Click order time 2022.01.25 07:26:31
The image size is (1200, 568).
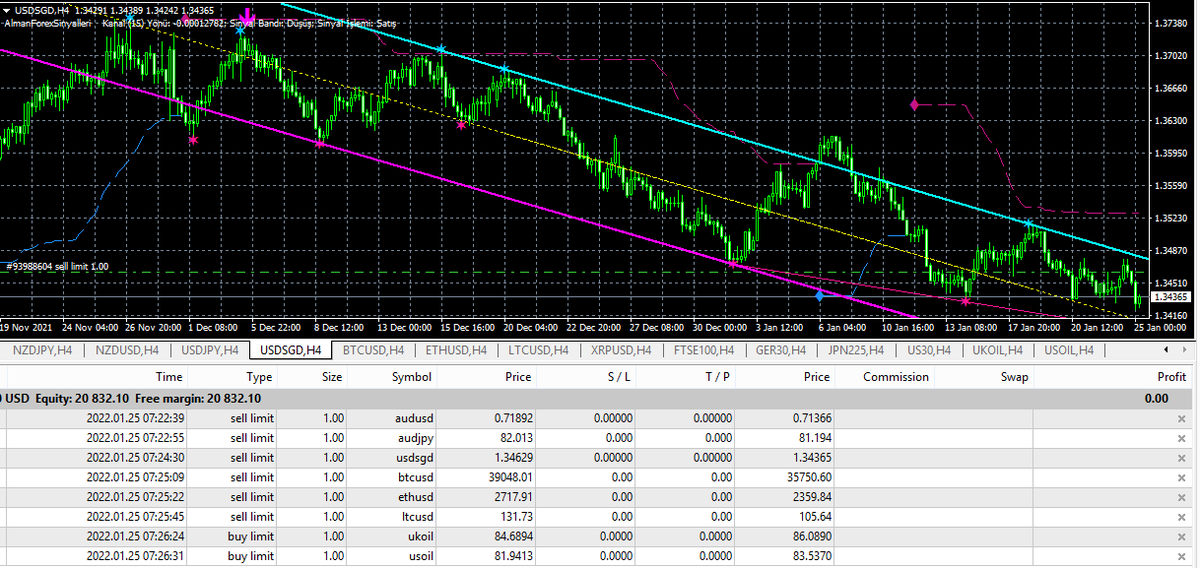point(134,556)
